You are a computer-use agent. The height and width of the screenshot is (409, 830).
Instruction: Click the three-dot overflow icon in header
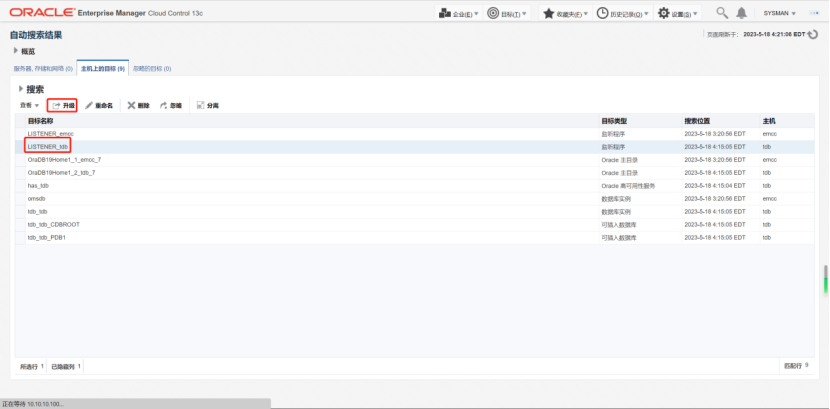click(x=814, y=13)
